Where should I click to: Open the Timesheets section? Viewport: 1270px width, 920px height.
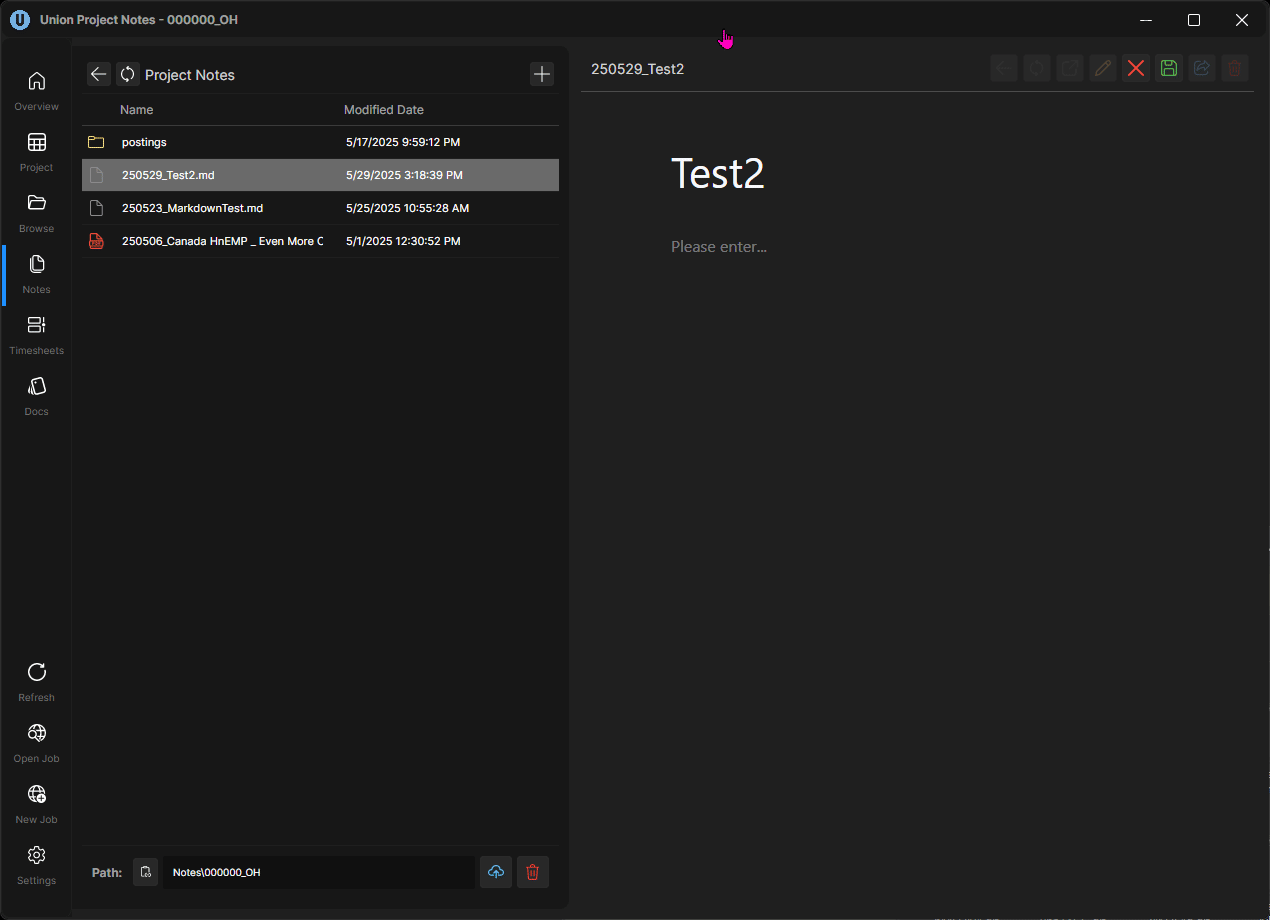coord(36,334)
